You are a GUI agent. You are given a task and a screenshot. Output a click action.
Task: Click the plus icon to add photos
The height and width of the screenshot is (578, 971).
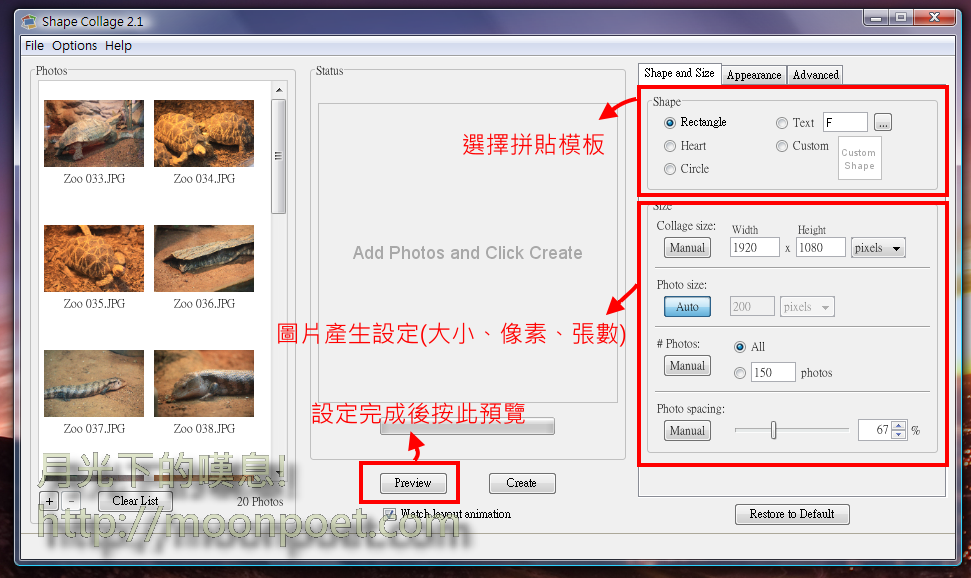click(50, 501)
